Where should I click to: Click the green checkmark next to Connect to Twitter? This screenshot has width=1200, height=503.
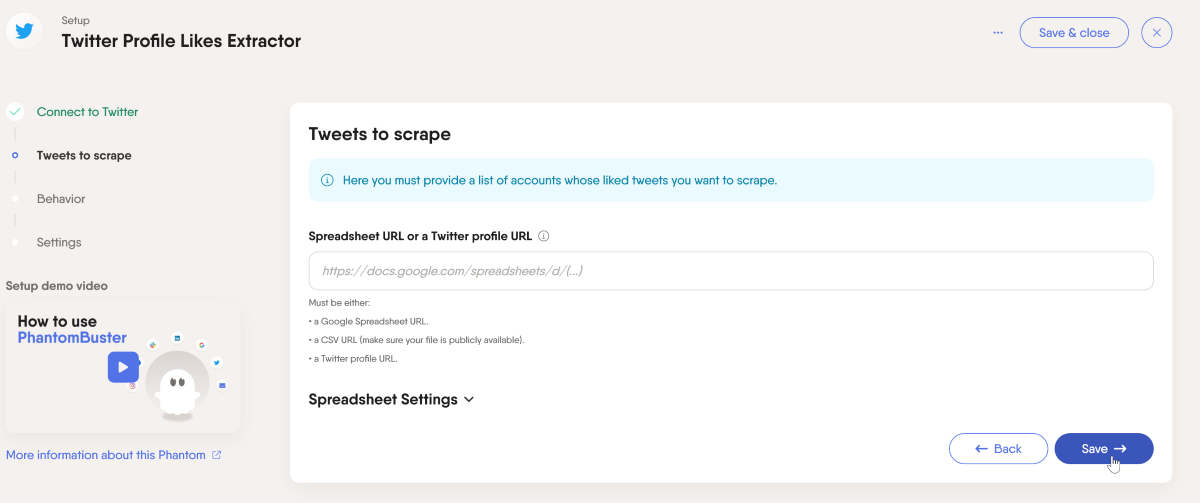tap(15, 112)
